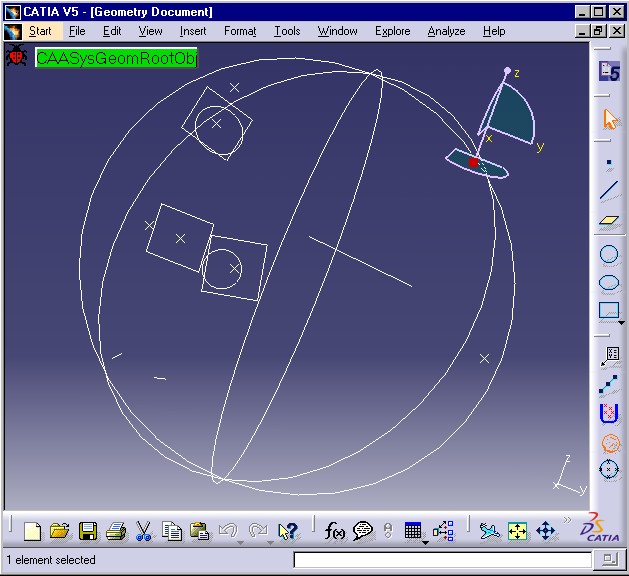Click the compass z-axis handle point
The width and height of the screenshot is (629, 576).
pos(507,71)
